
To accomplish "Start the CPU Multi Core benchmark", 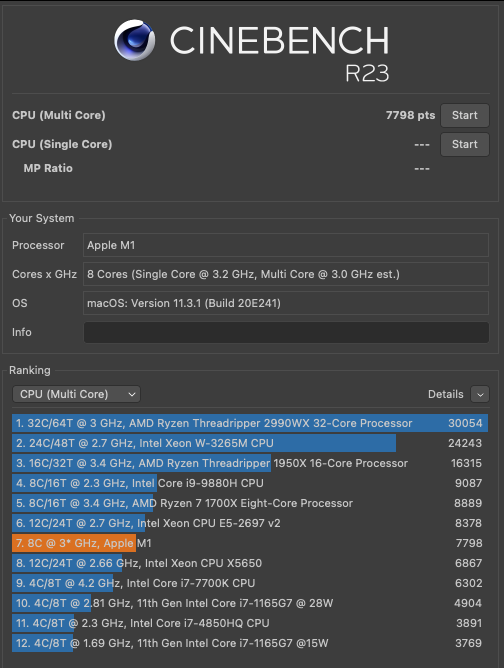I will click(464, 115).
